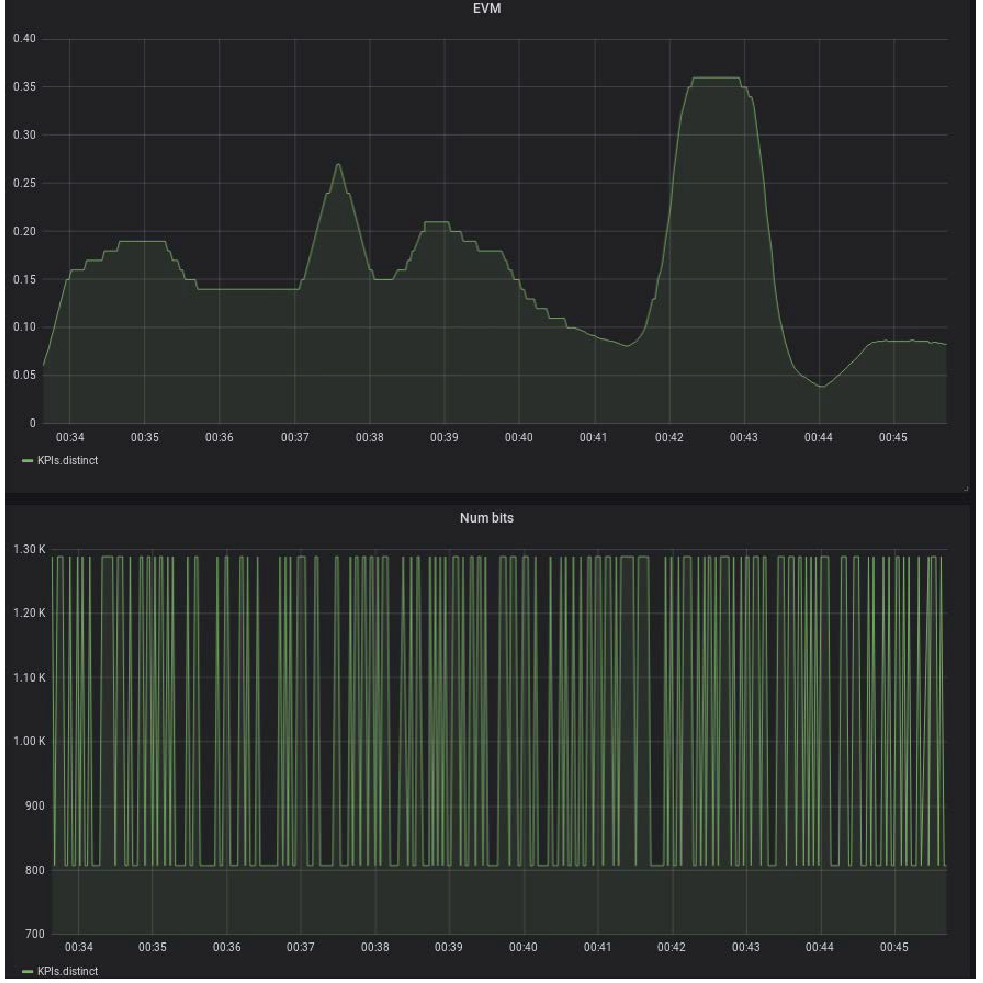Click the 00:42 tick label on Num bits axis

point(671,946)
